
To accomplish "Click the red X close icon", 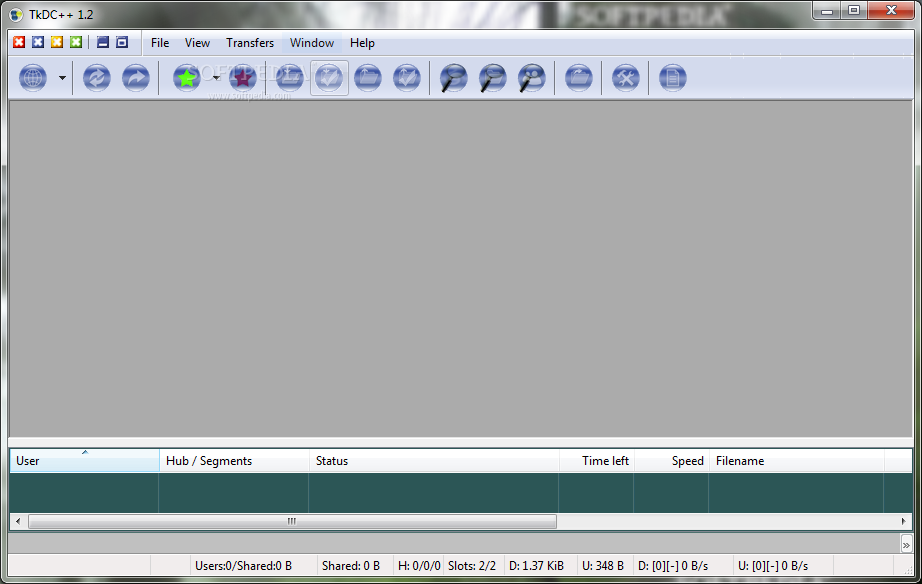I will 19,42.
